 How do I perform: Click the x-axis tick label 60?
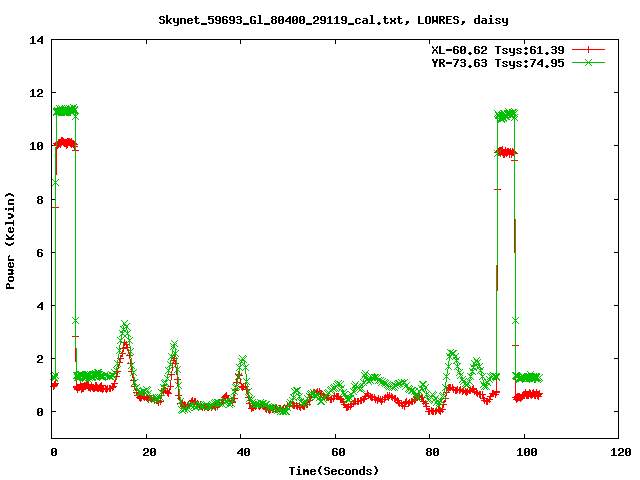pyautogui.click(x=338, y=452)
